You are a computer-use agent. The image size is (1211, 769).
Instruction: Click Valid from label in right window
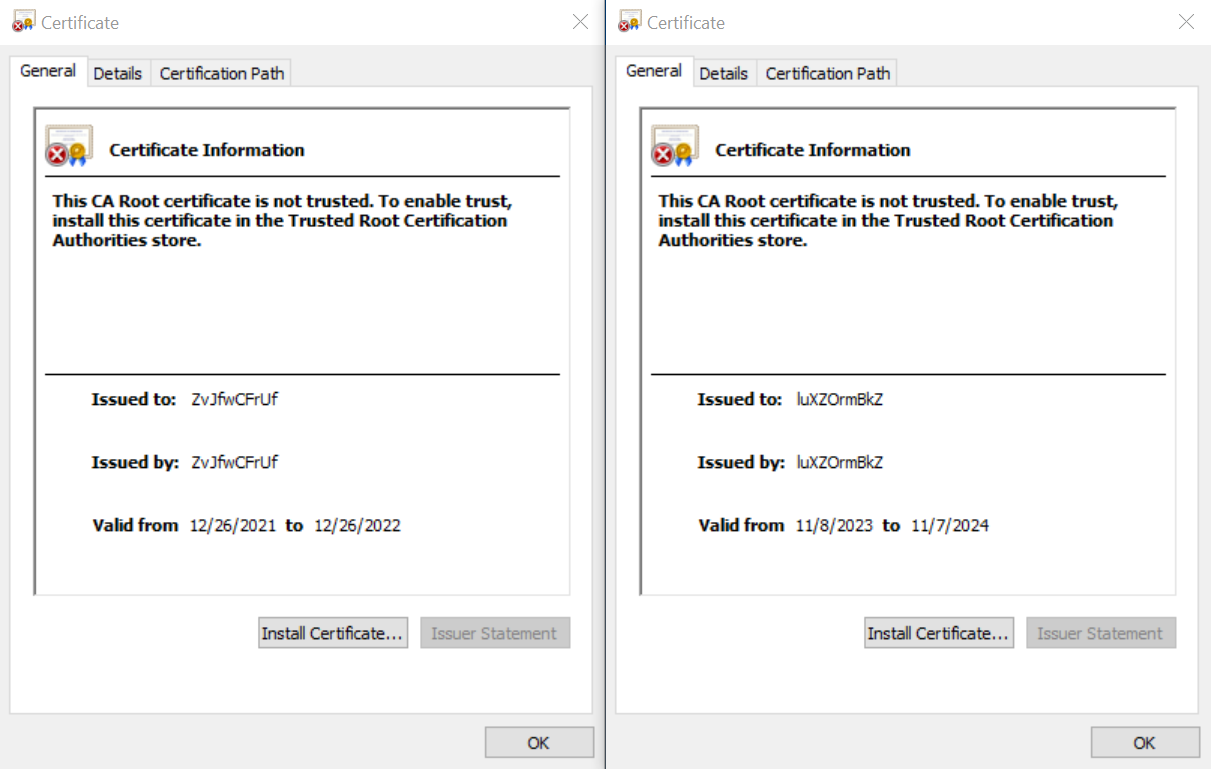point(741,525)
